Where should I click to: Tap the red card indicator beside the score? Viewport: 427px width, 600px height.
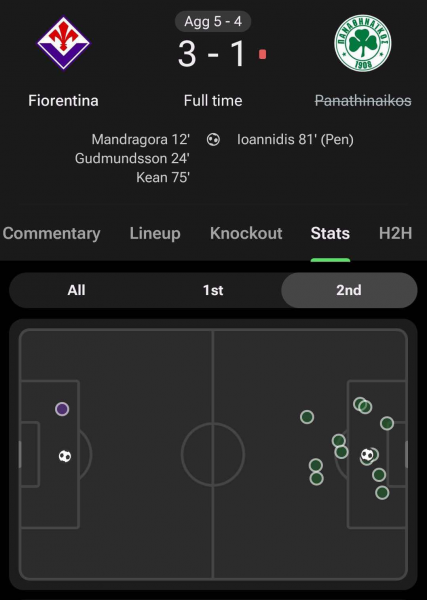262,54
